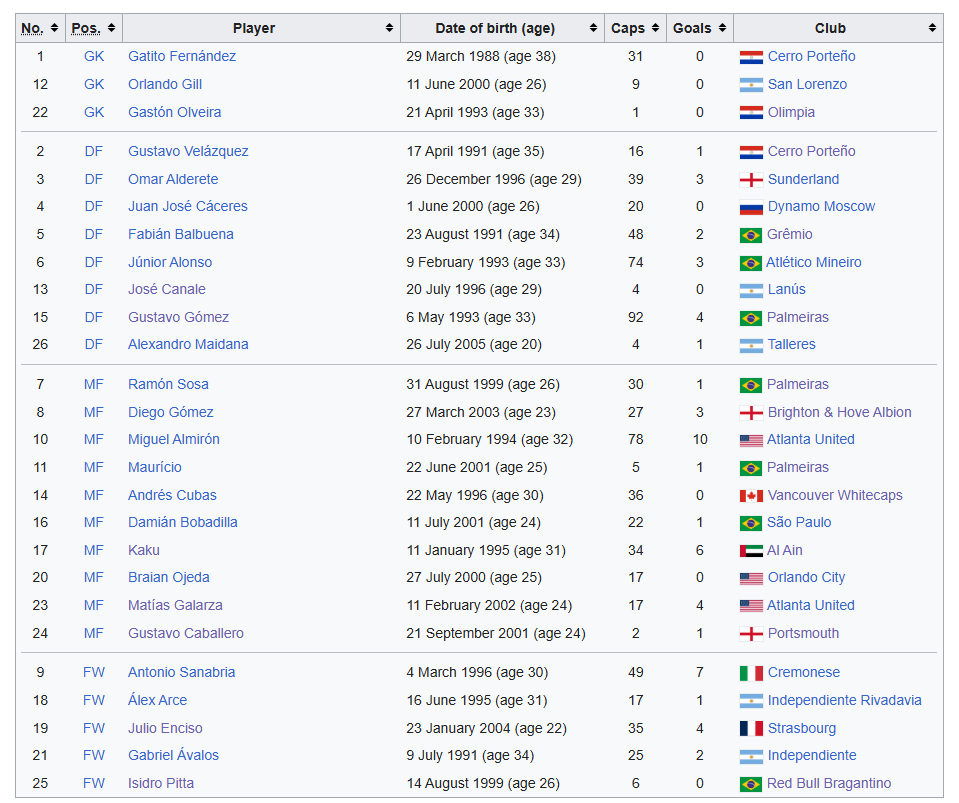
Task: Open the Red Bull Bragantino club link
Action: [829, 783]
